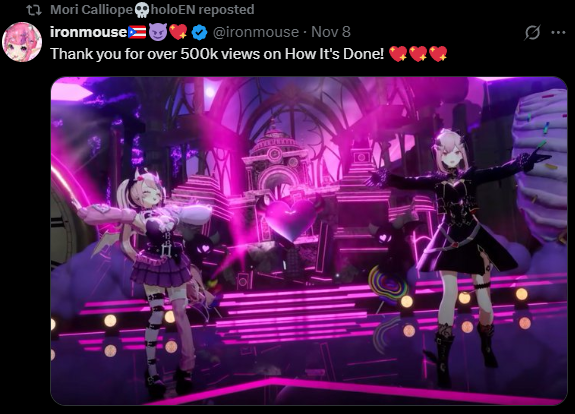The image size is (575, 414).
Task: Open the three-dot more options menu
Action: click(558, 33)
